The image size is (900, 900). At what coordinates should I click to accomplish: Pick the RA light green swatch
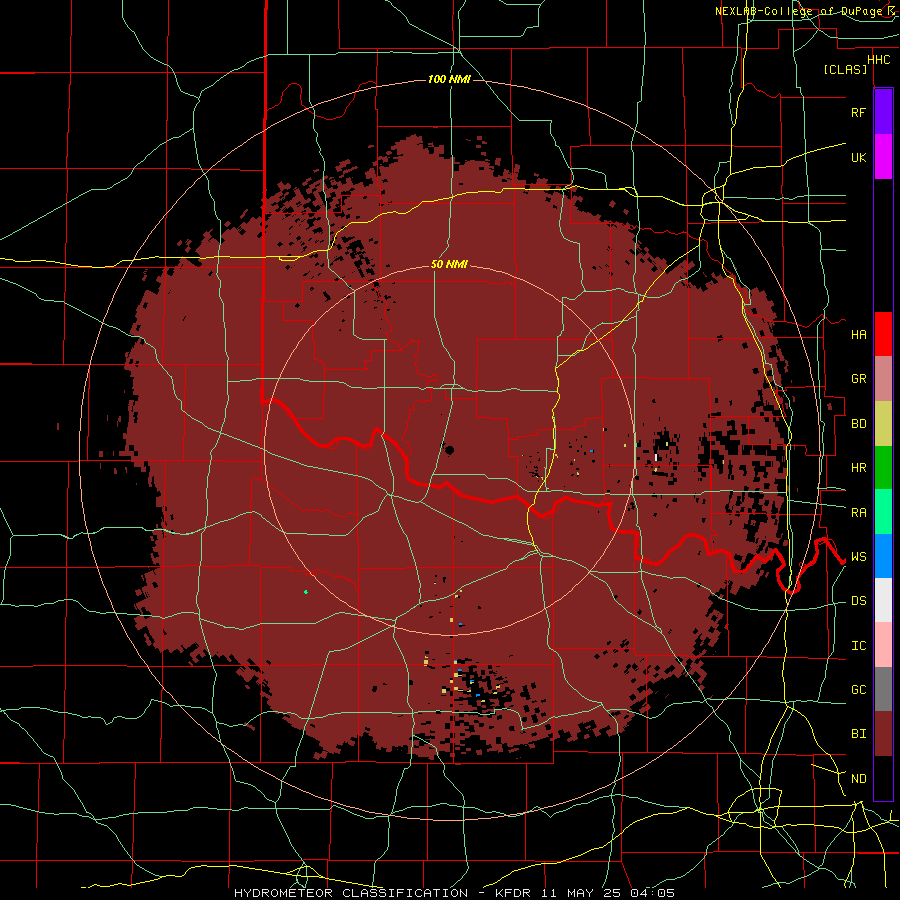pyautogui.click(x=883, y=512)
